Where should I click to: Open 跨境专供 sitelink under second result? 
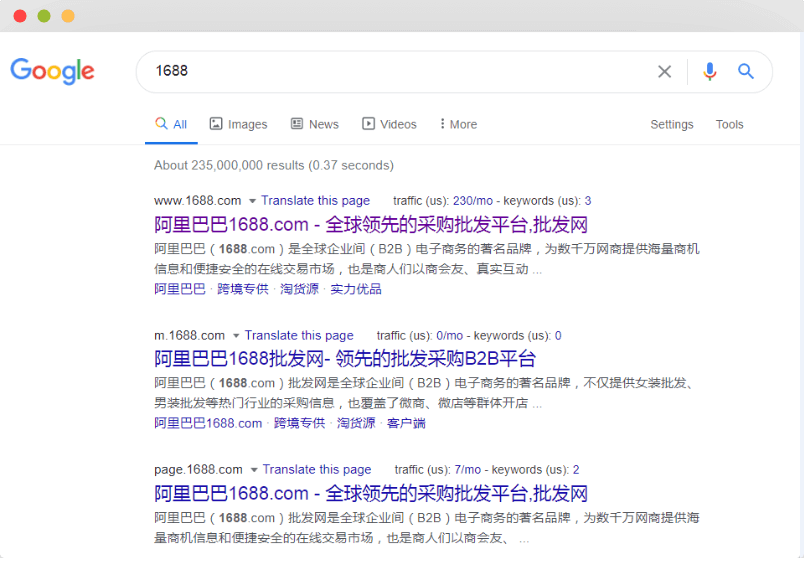[299, 423]
